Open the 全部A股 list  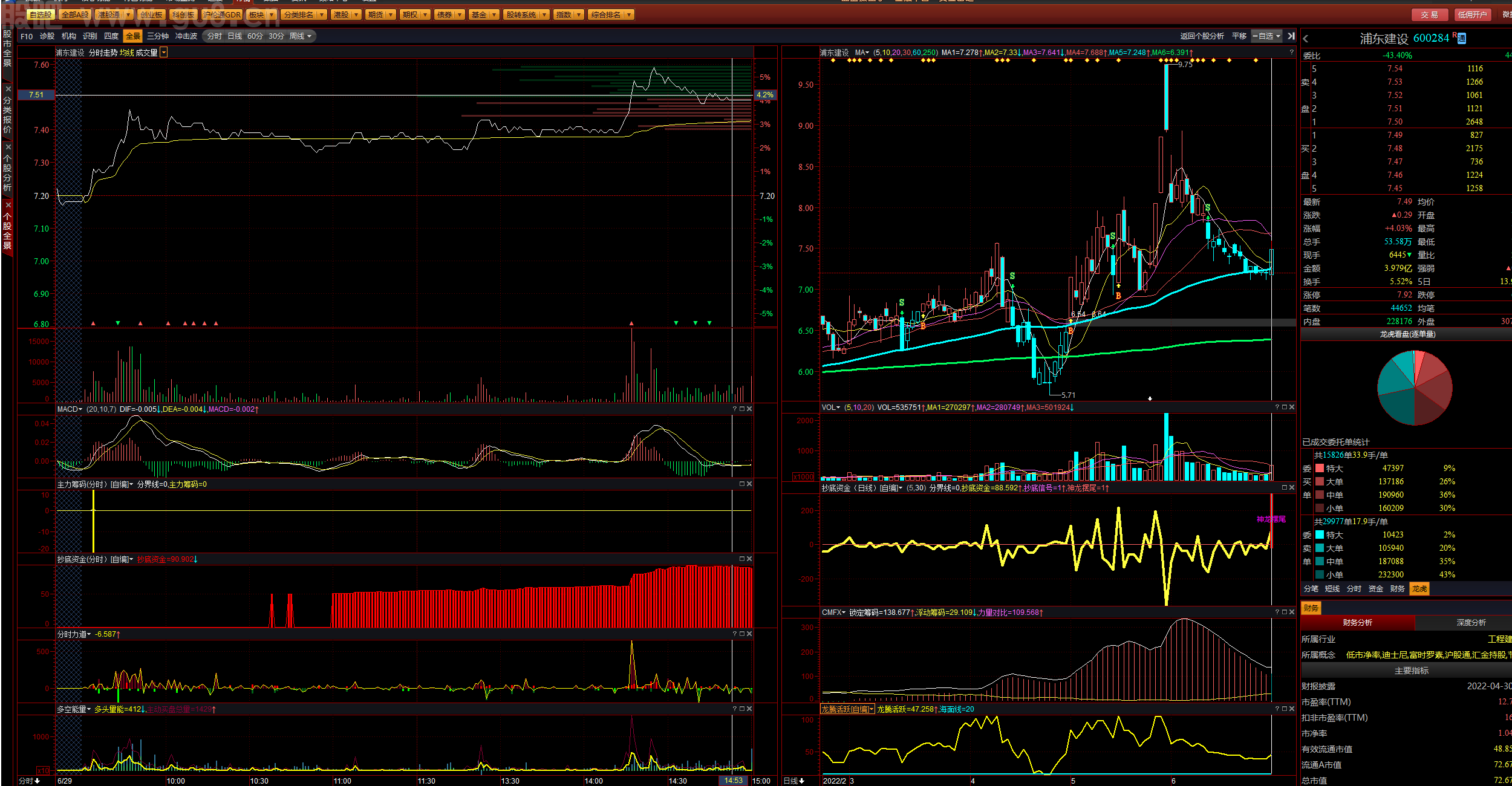75,15
